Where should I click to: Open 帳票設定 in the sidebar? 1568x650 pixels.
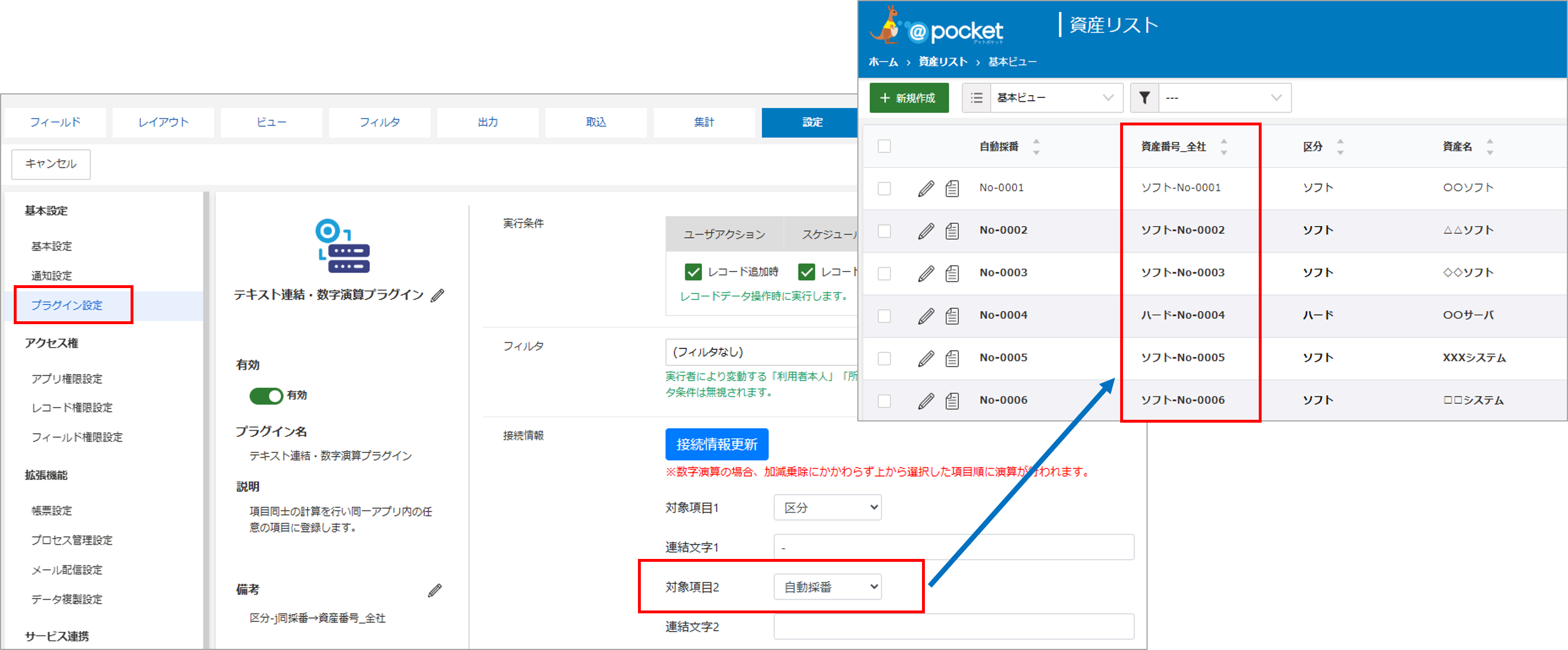tap(52, 511)
